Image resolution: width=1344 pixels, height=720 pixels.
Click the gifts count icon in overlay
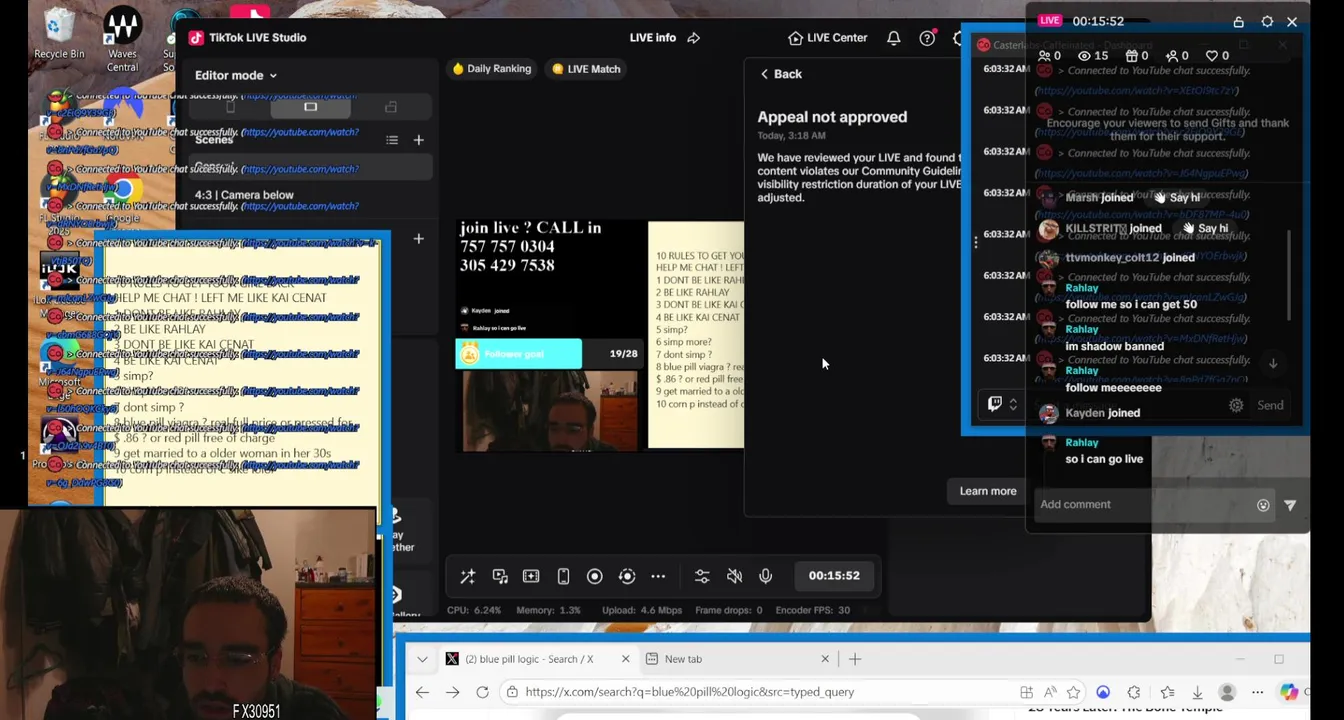click(x=1137, y=56)
